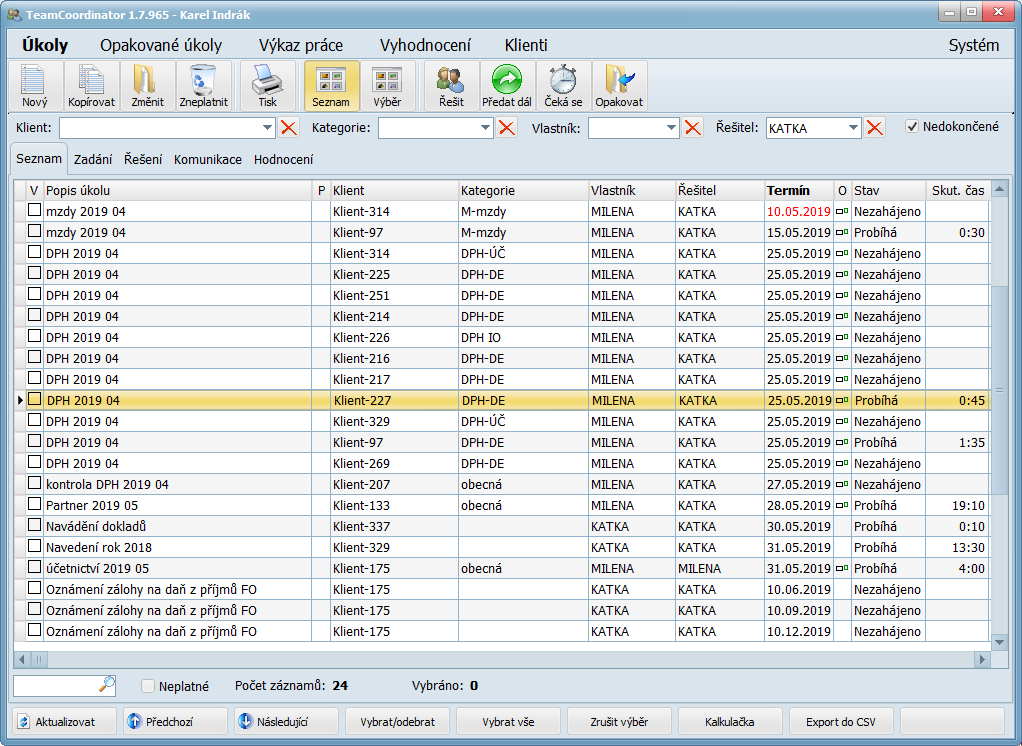The image size is (1022, 746).
Task: Click the Vybrat vše button
Action: coord(510,722)
